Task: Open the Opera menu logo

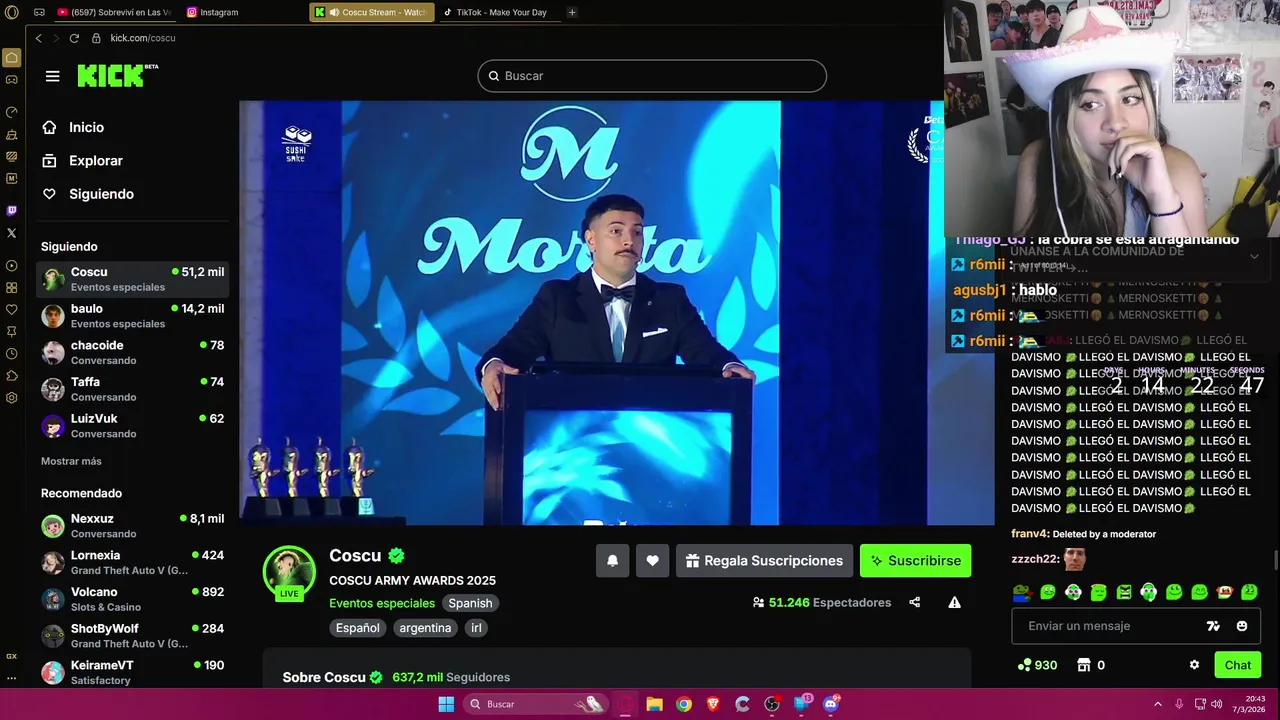Action: (11, 12)
